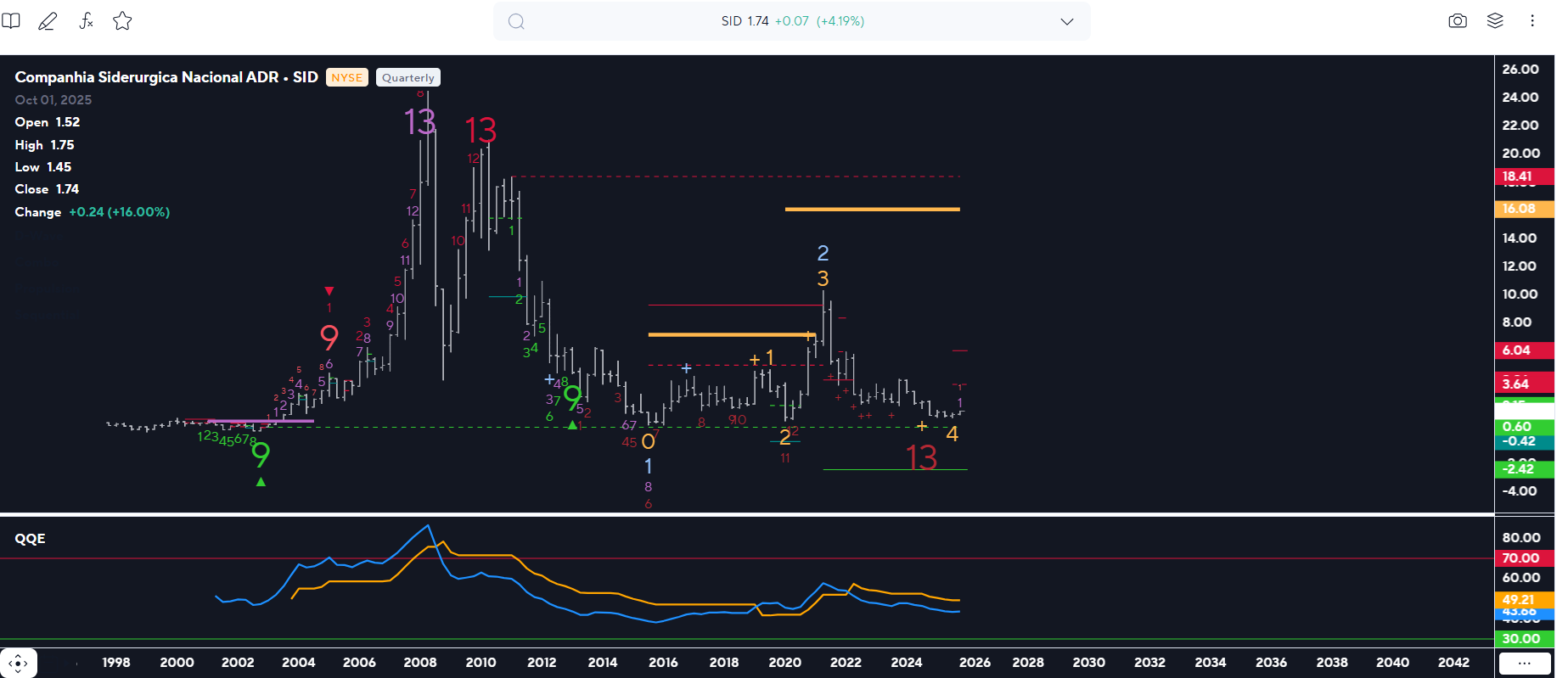1568x678 pixels.
Task: Take a chart snapshot with camera icon
Action: tap(1457, 21)
